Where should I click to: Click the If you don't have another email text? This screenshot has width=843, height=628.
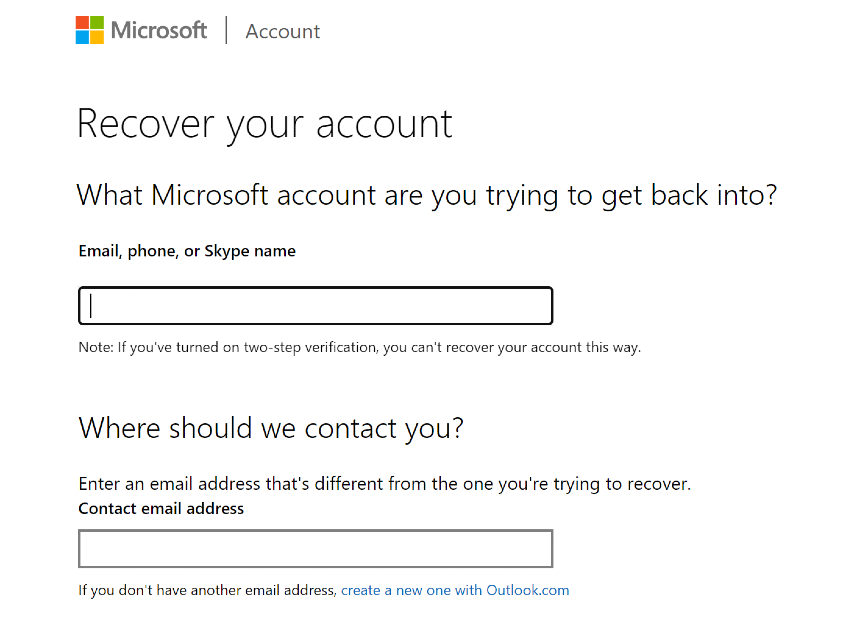tap(208, 590)
